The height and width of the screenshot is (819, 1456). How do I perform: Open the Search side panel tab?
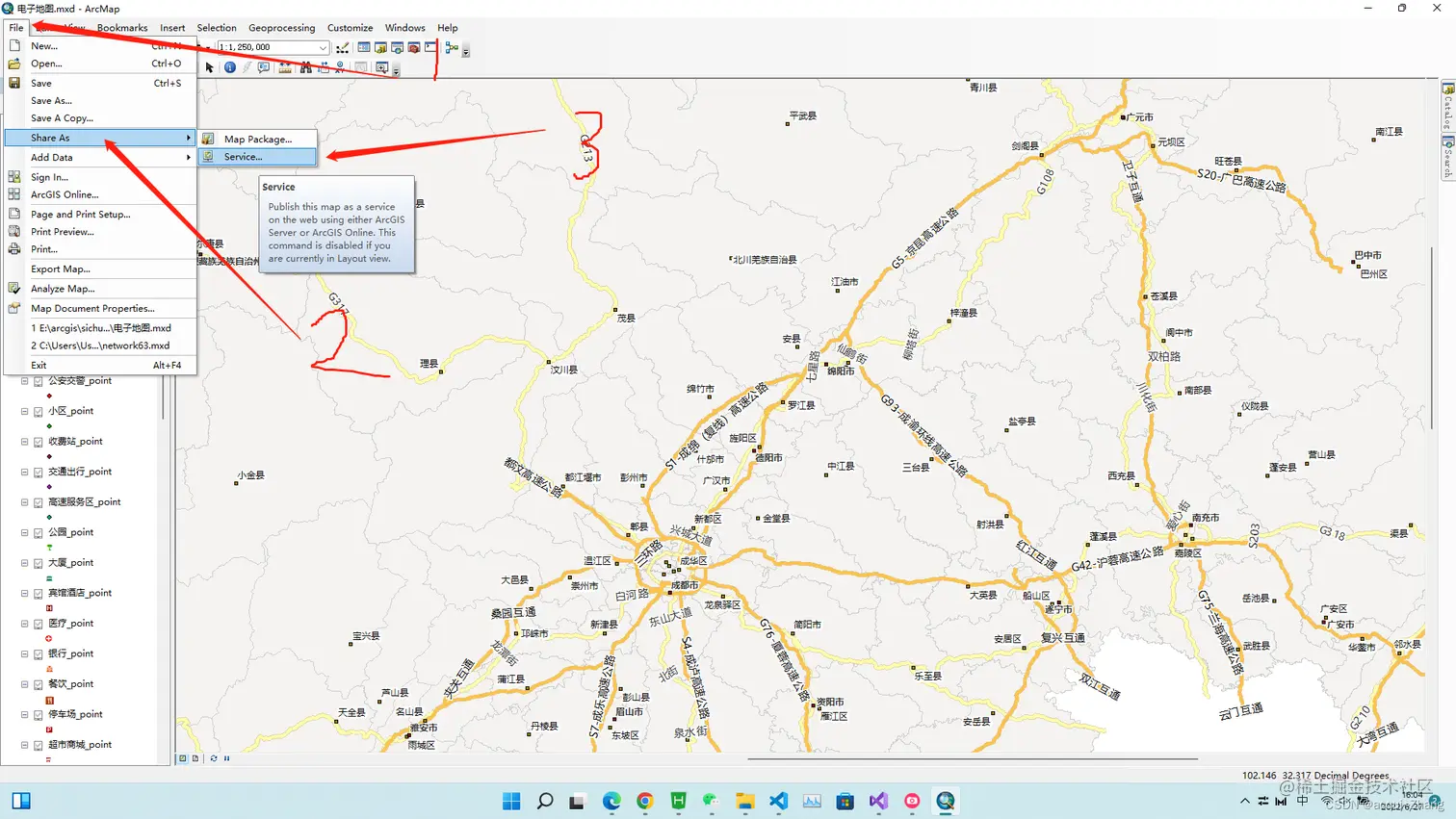coord(1447,158)
